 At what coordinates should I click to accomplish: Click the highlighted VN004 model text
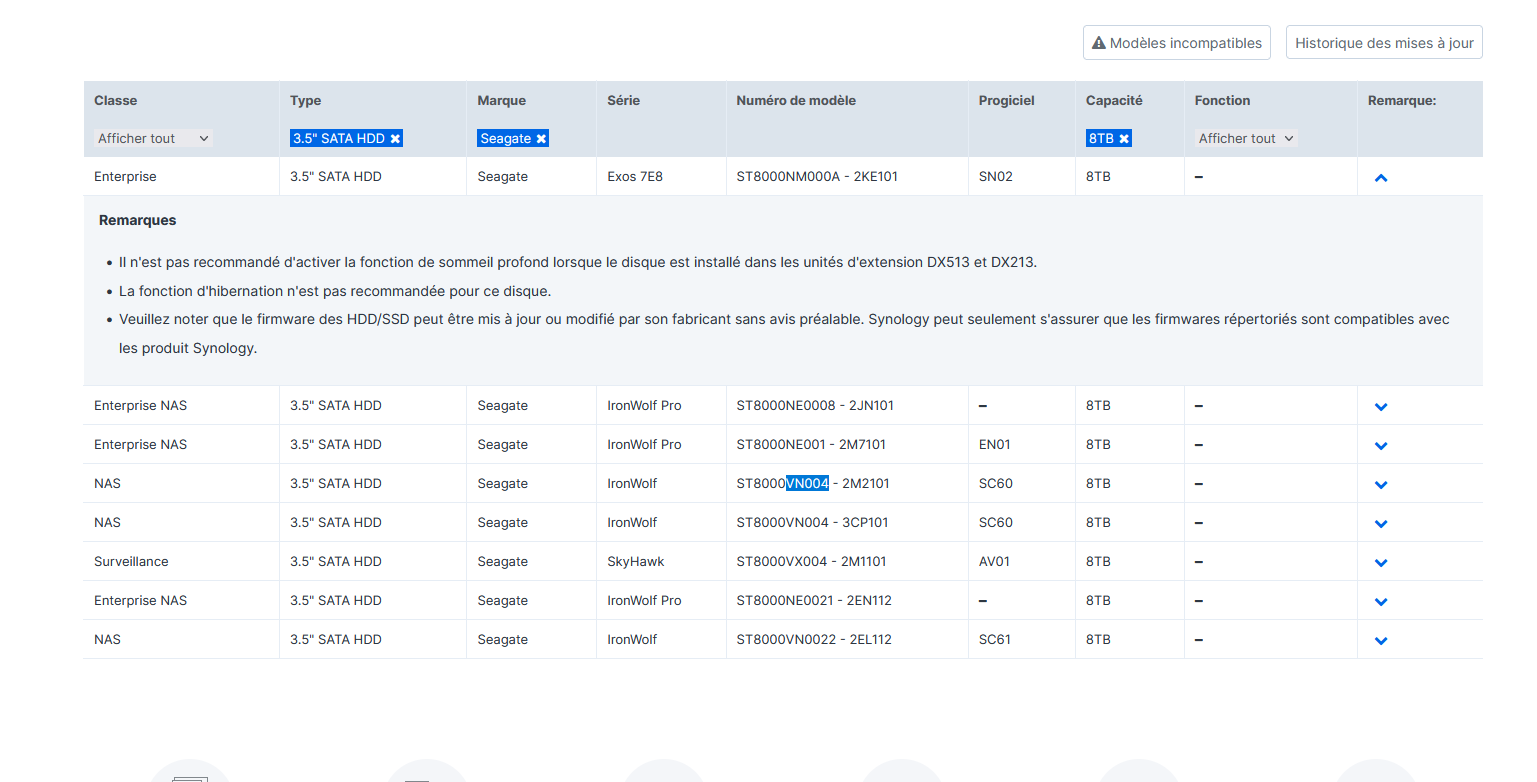pyautogui.click(x=807, y=484)
